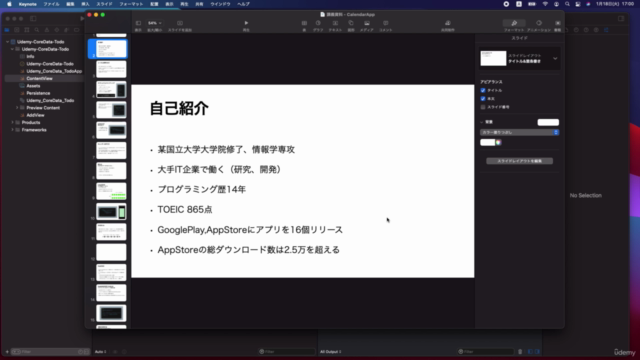
Task: Select Info file in Xcode navigator
Action: pos(30,56)
